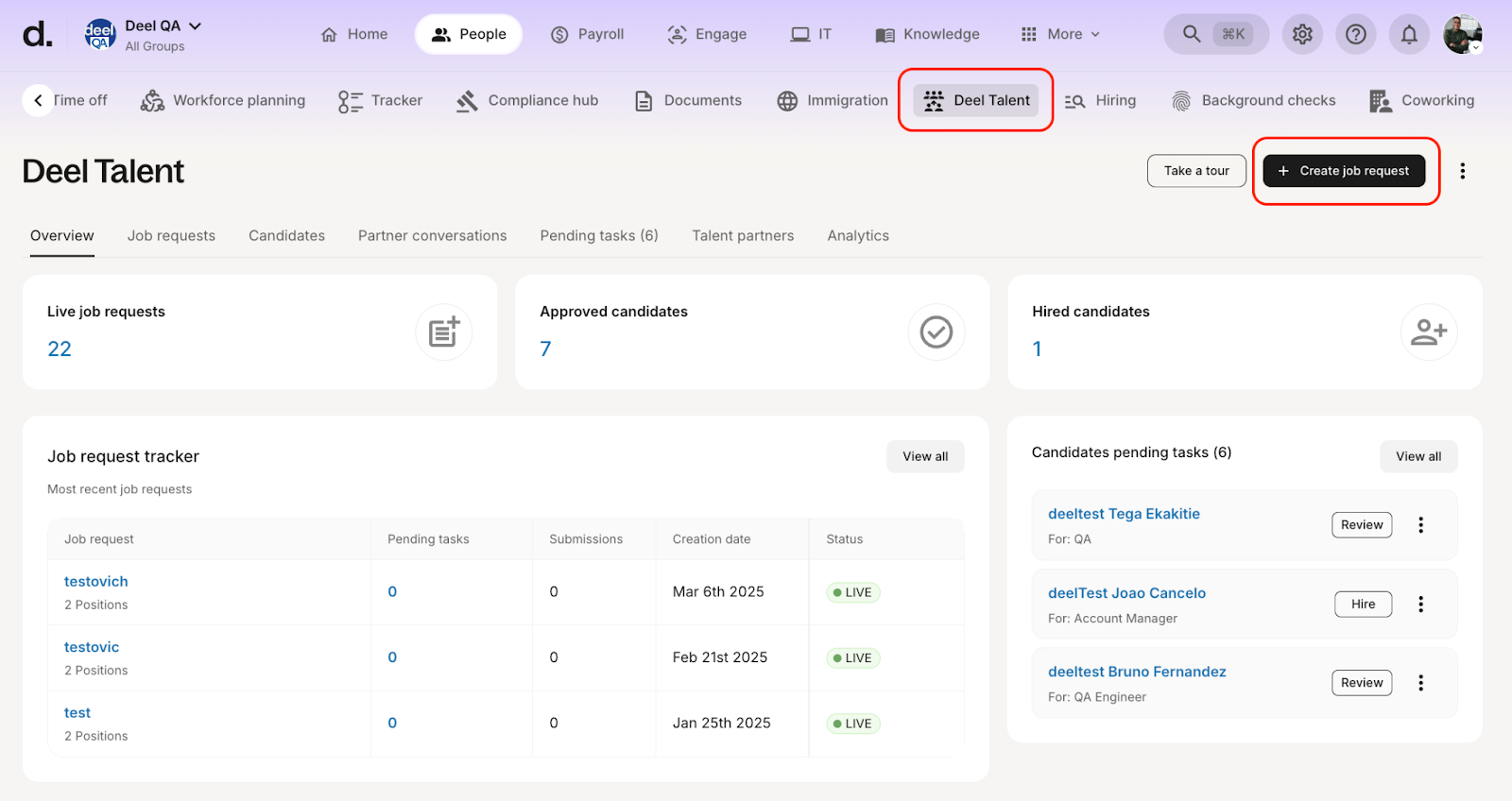
Task: Open more options for deeltest Bruno Fernandez
Action: [1421, 683]
